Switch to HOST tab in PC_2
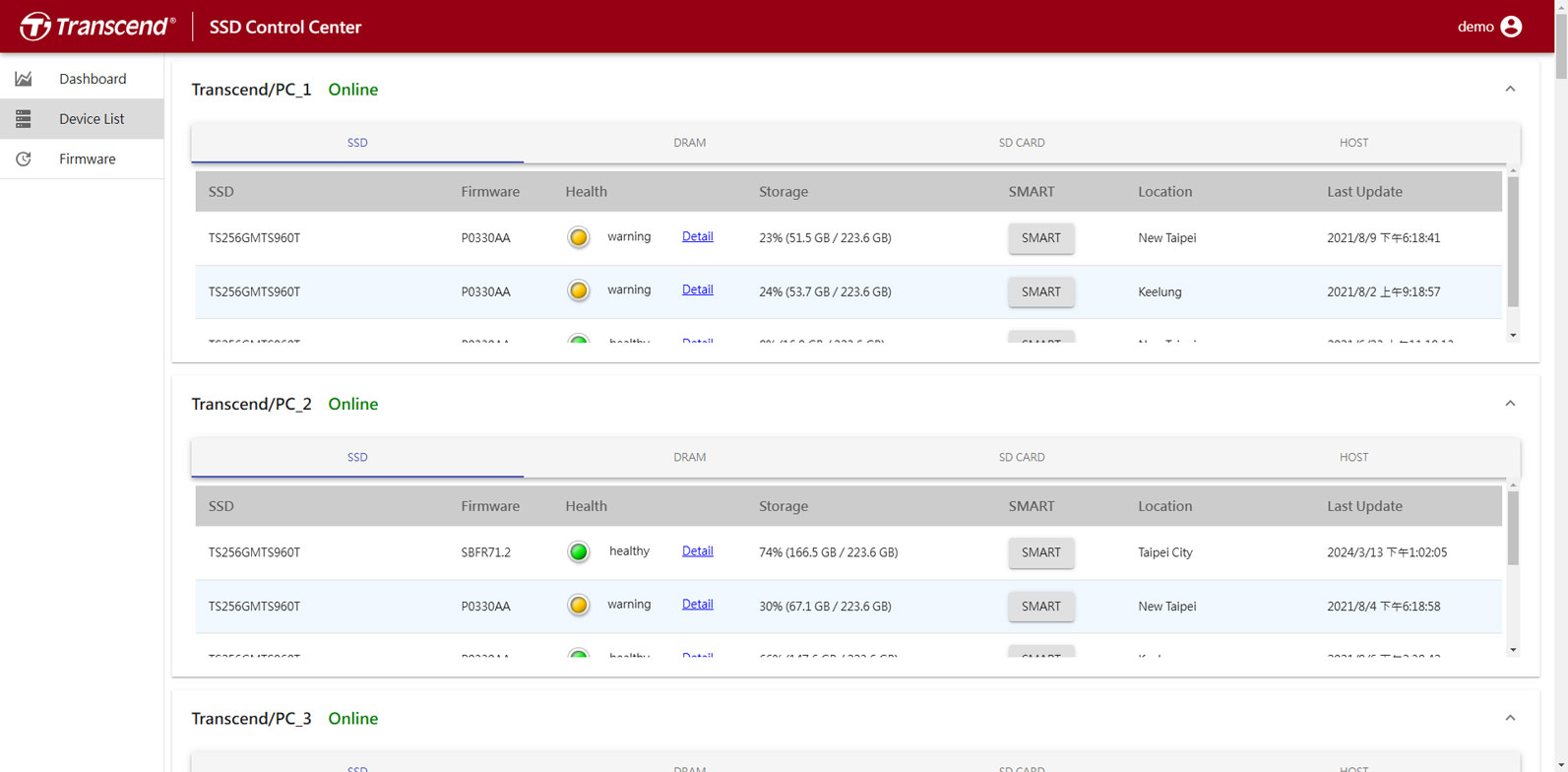Viewport: 1568px width, 772px height. pos(1353,457)
